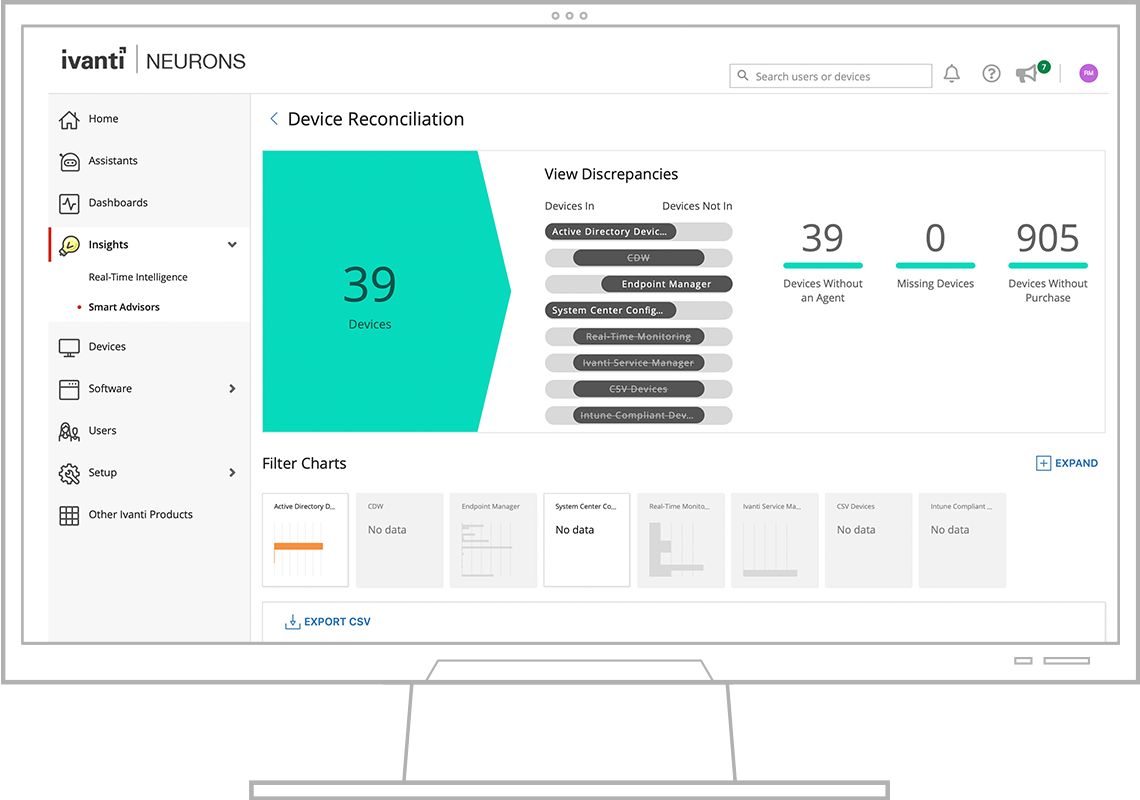The width and height of the screenshot is (1140, 800).
Task: Focus the Search users or devices field
Action: tap(831, 76)
